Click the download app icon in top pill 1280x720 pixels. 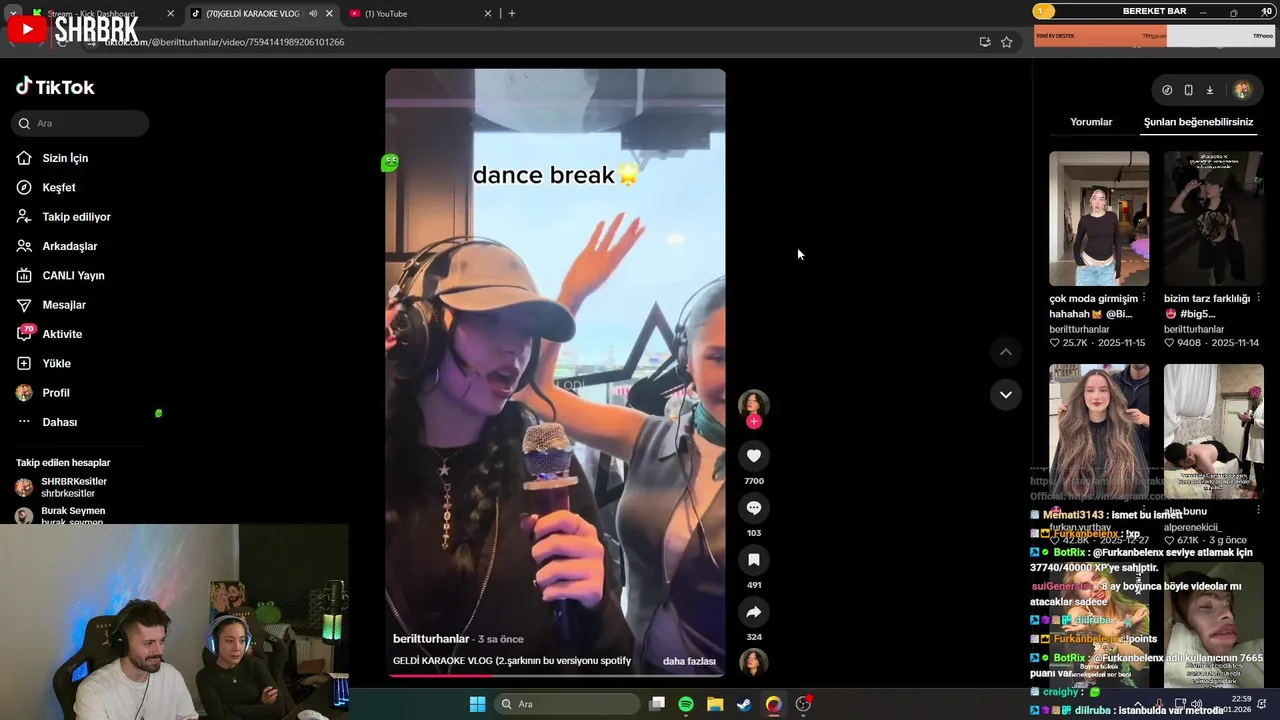point(1209,90)
